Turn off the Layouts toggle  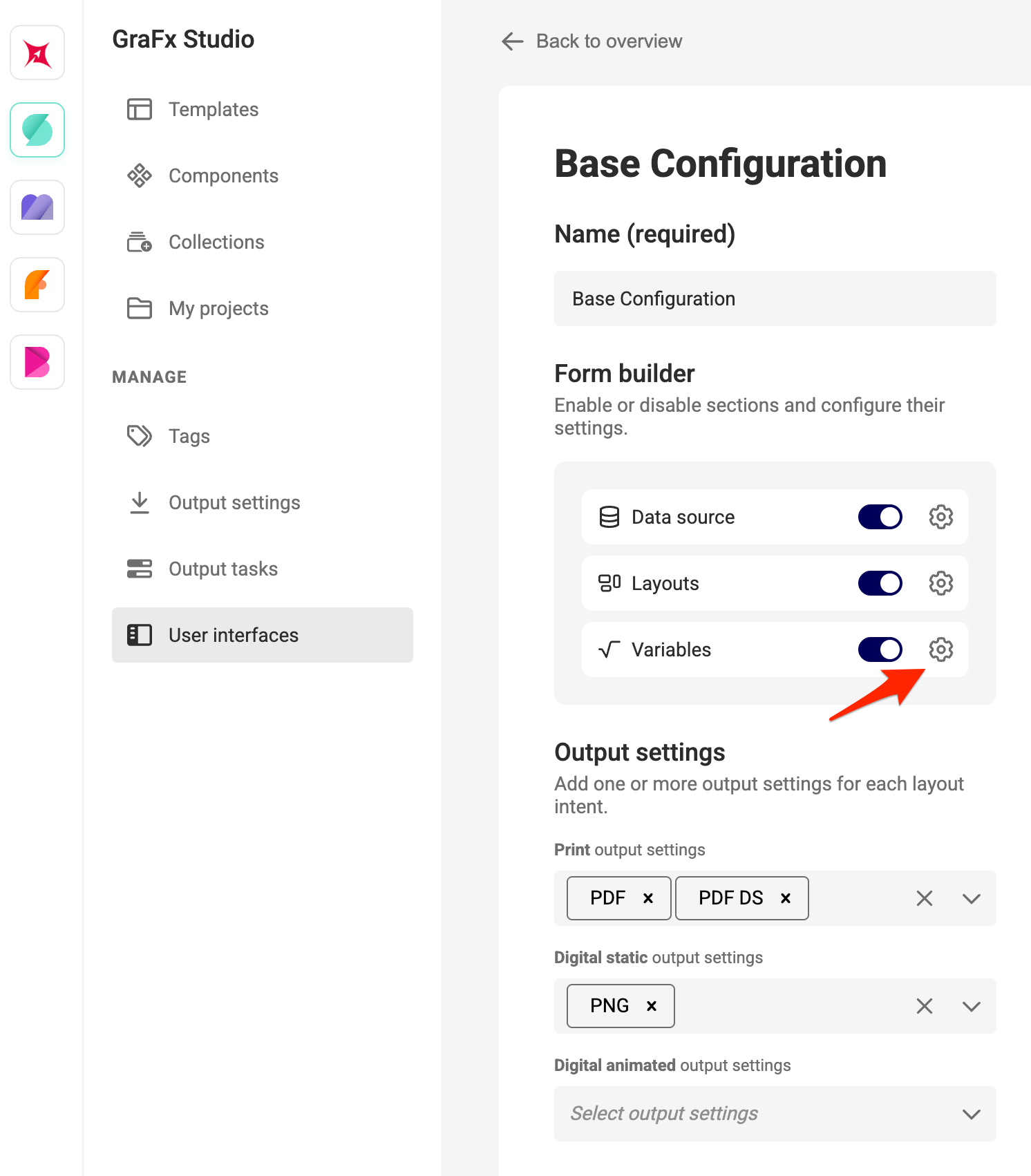click(880, 583)
